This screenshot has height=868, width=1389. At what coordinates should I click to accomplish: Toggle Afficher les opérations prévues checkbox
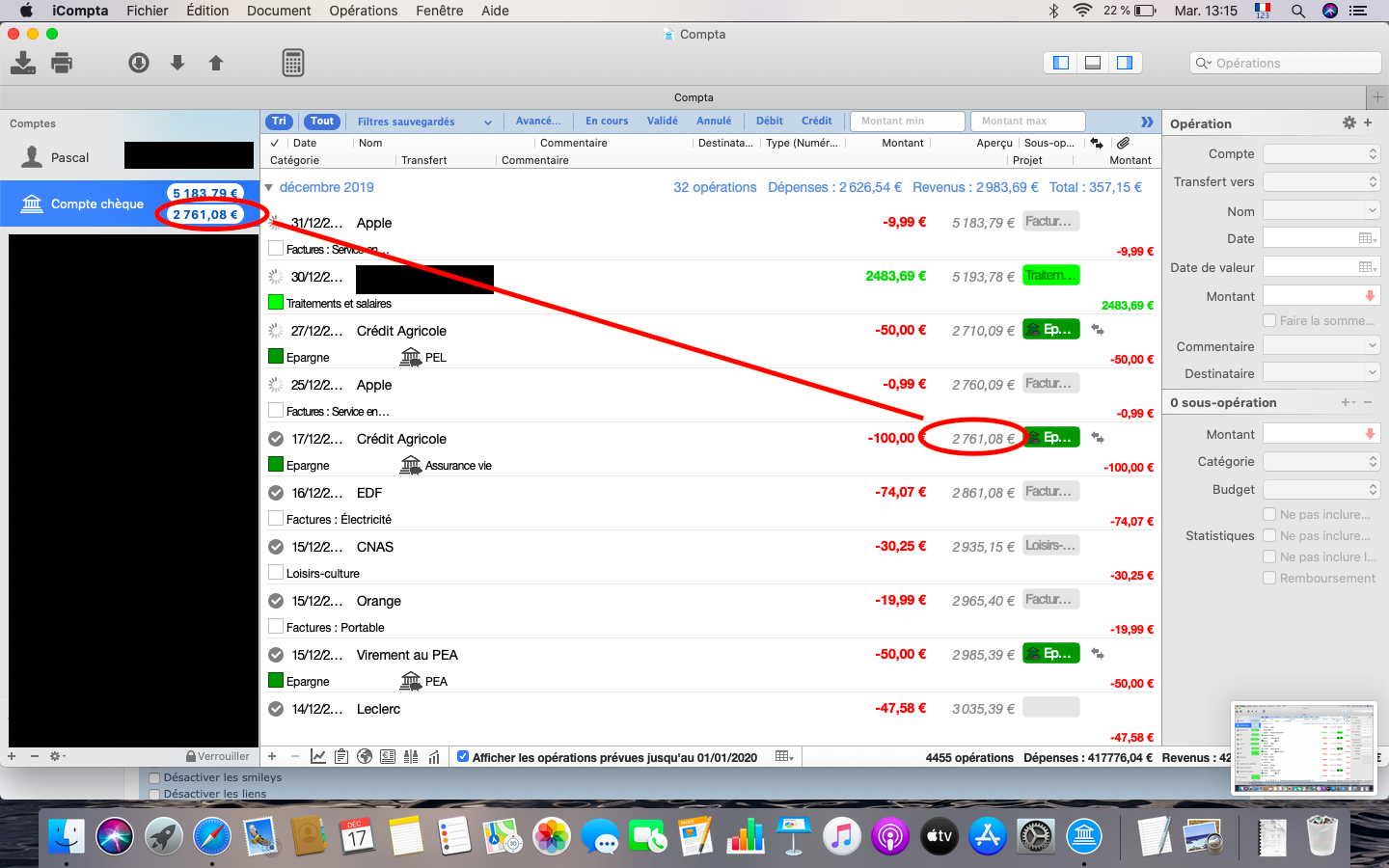(x=463, y=757)
